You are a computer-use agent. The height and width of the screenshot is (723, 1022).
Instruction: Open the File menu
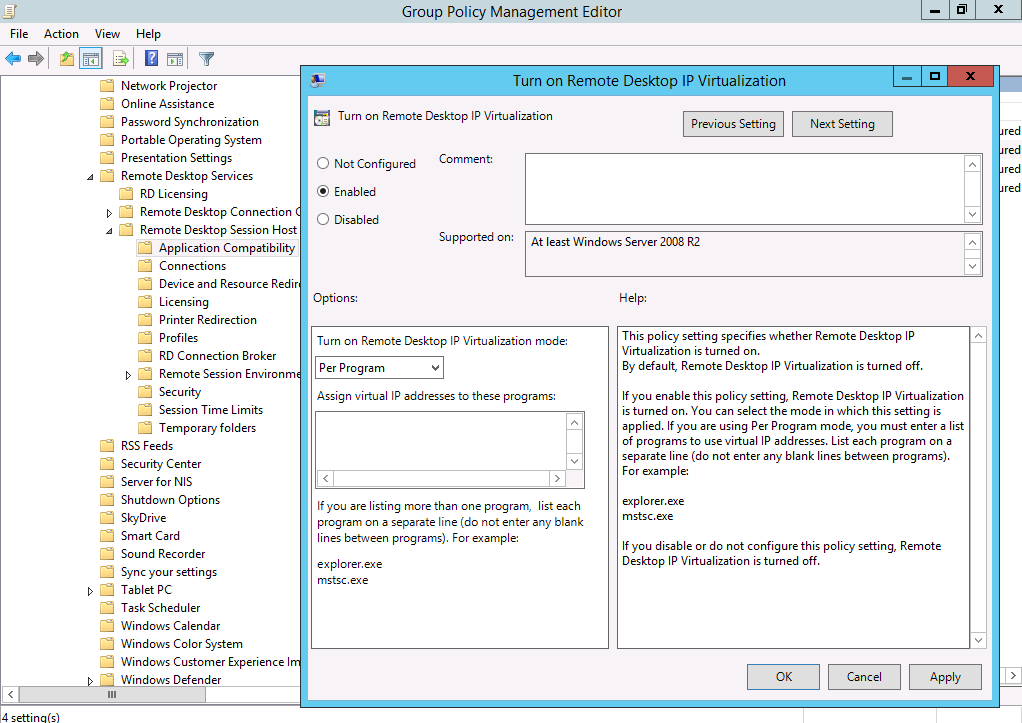point(19,34)
